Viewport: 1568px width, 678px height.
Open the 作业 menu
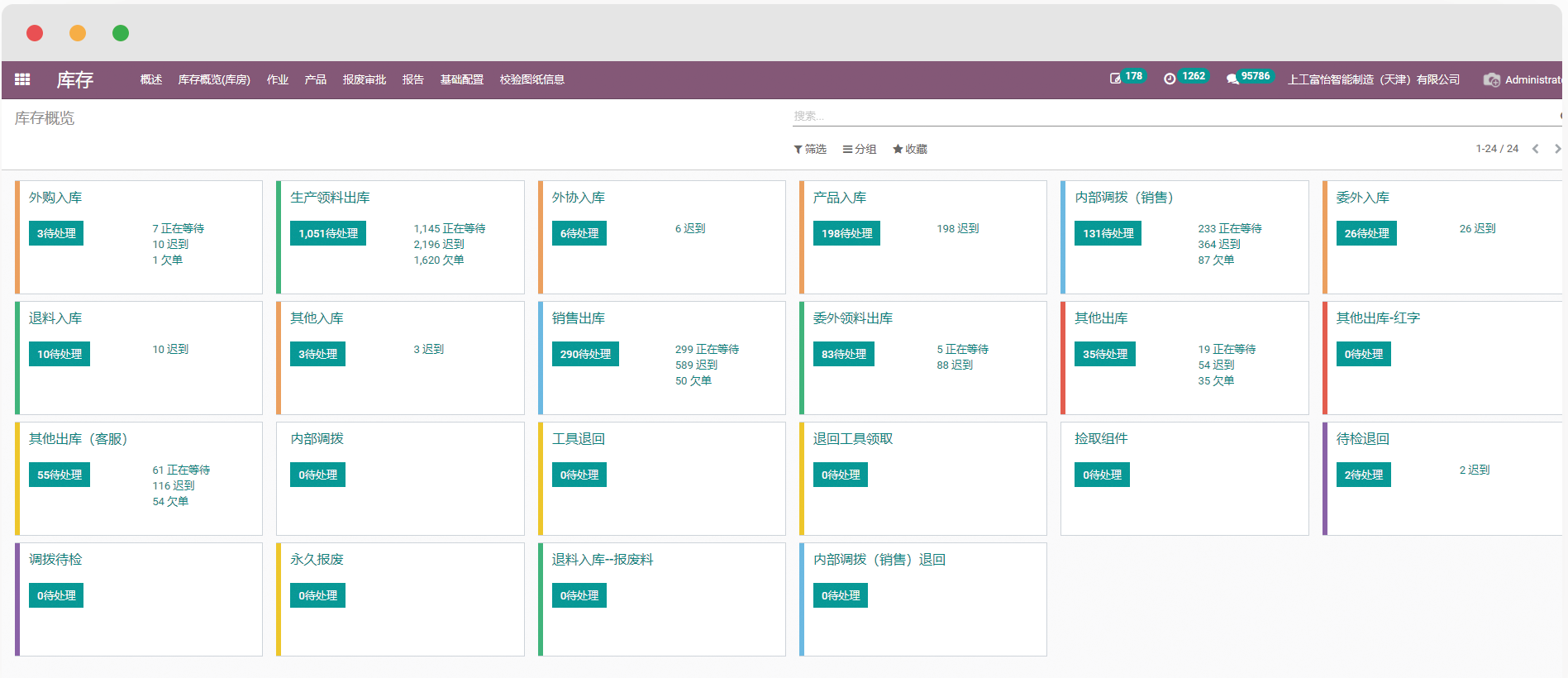[278, 79]
